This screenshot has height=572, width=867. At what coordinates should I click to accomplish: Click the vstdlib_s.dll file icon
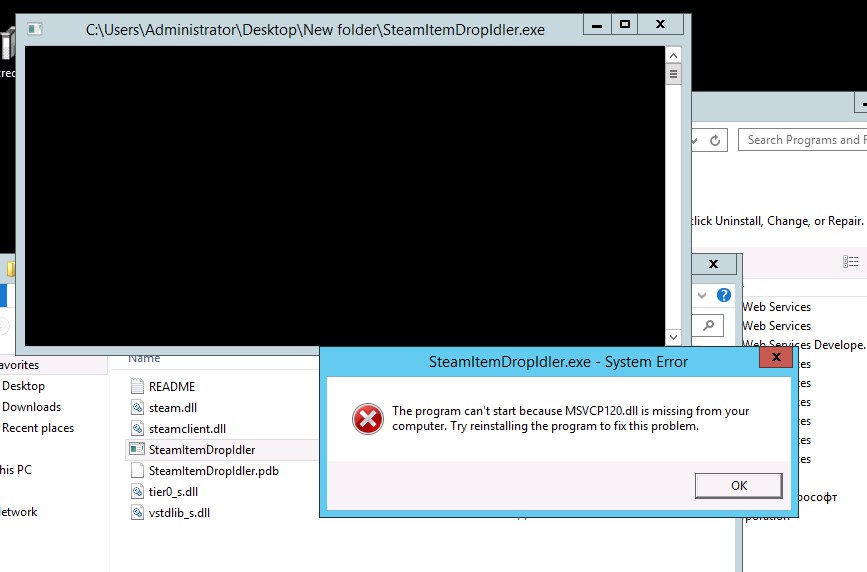137,512
